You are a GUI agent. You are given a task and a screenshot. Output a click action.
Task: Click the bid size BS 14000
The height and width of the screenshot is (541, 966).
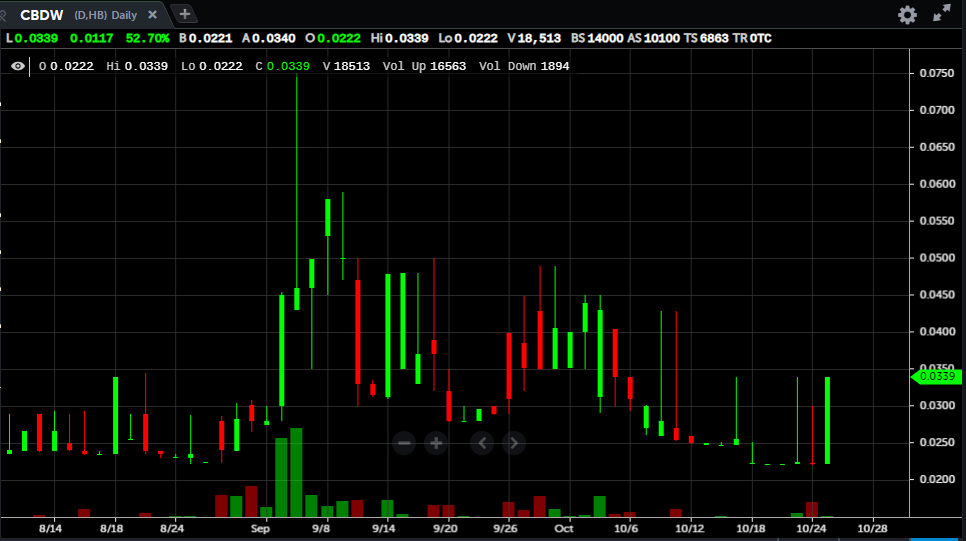pyautogui.click(x=597, y=38)
